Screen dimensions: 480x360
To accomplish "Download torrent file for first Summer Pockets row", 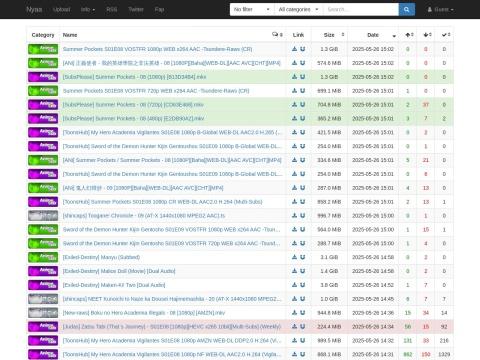I will click(x=294, y=49).
